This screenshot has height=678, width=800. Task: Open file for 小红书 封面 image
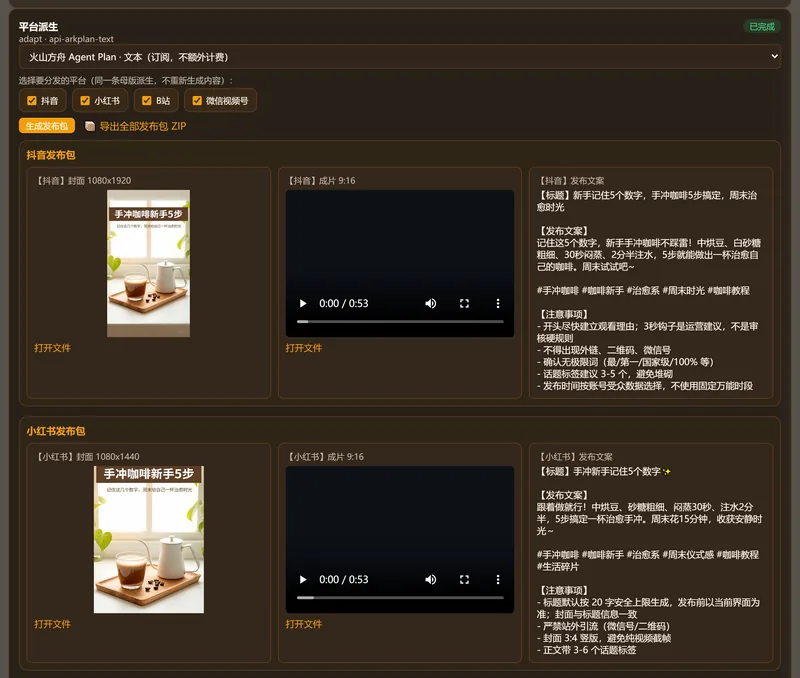(x=53, y=624)
